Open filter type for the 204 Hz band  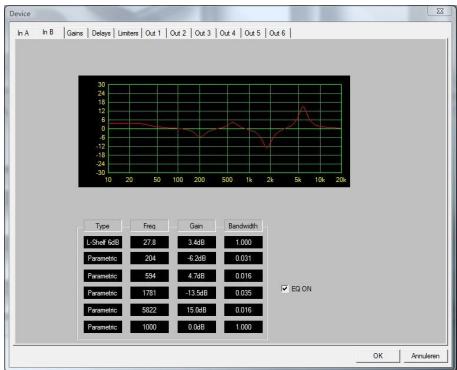[103, 258]
